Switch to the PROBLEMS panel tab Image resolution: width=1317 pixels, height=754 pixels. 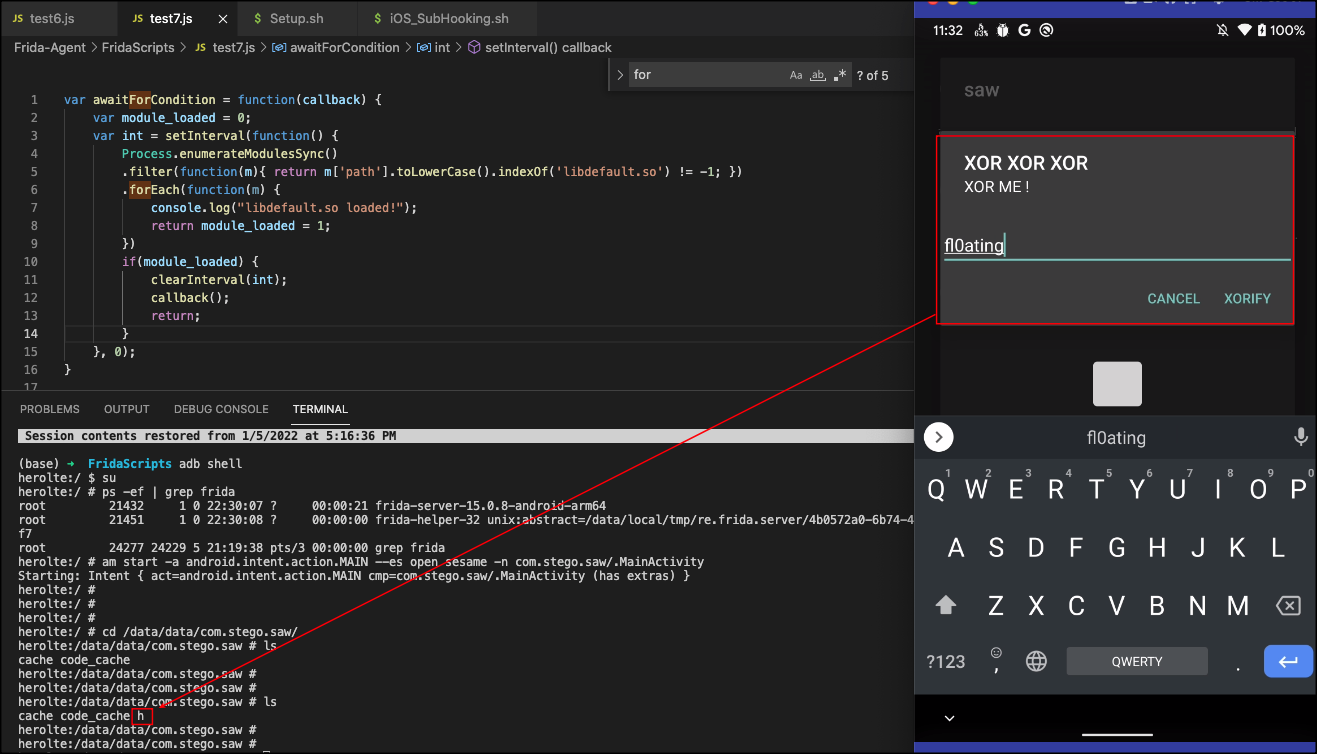coord(50,409)
